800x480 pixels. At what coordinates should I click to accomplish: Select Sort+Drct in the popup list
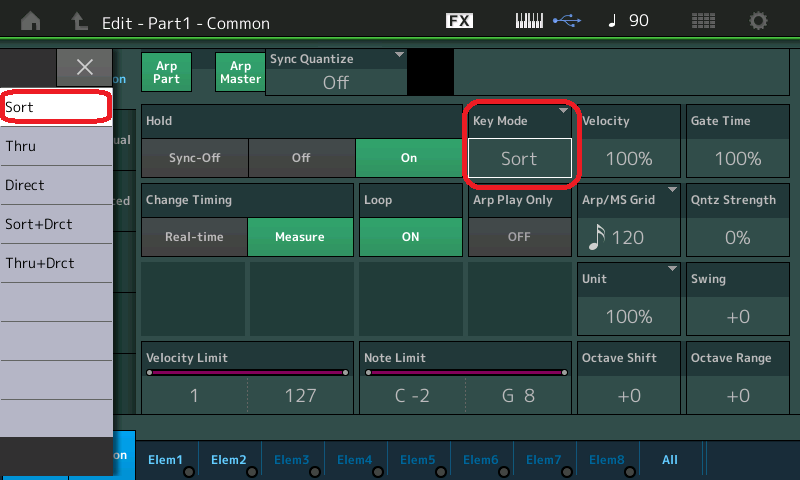coord(55,224)
